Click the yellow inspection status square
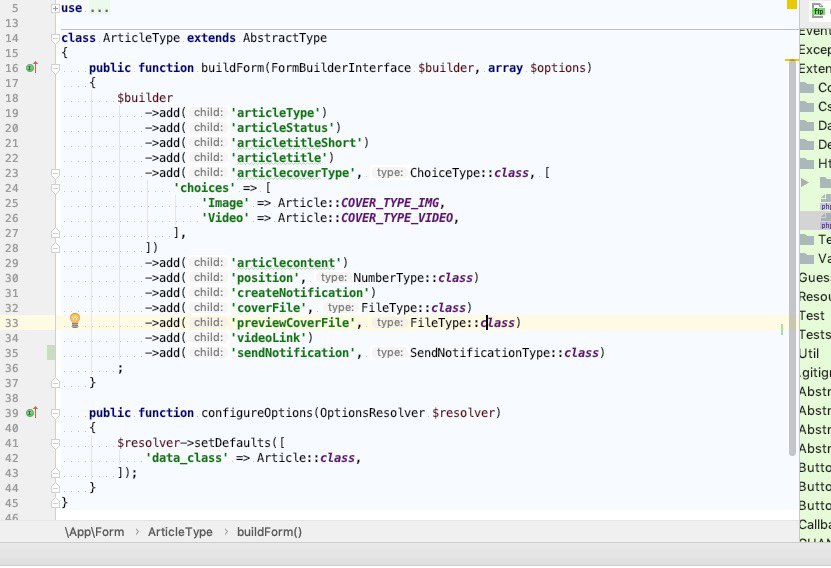The image size is (831, 568). click(792, 4)
